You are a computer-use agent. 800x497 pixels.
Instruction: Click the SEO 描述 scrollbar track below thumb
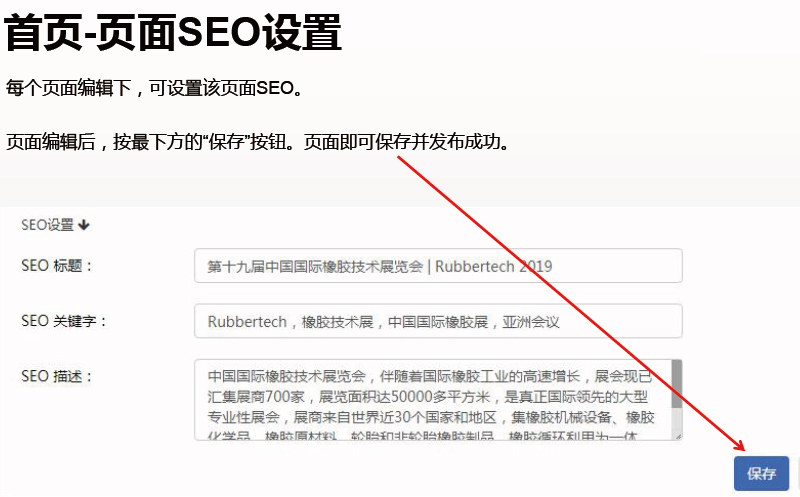676,420
